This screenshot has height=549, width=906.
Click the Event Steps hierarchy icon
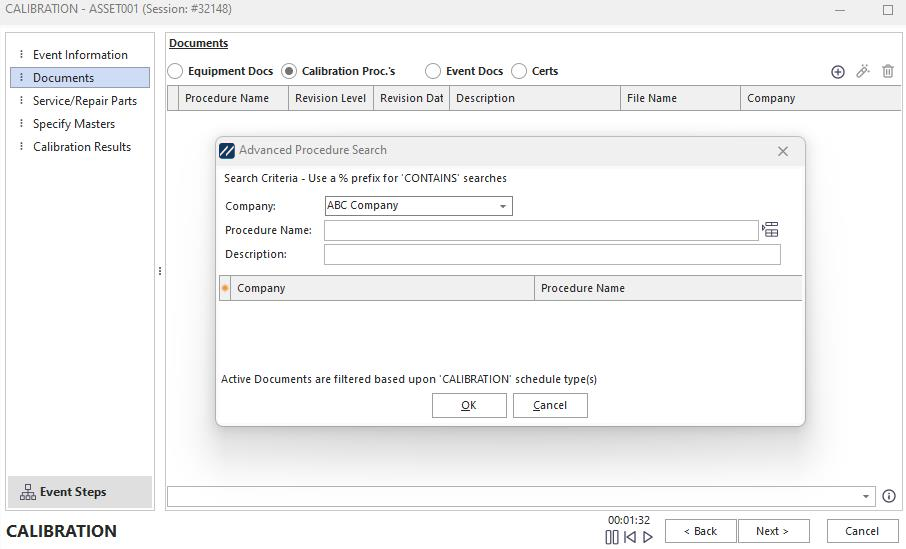pos(28,492)
